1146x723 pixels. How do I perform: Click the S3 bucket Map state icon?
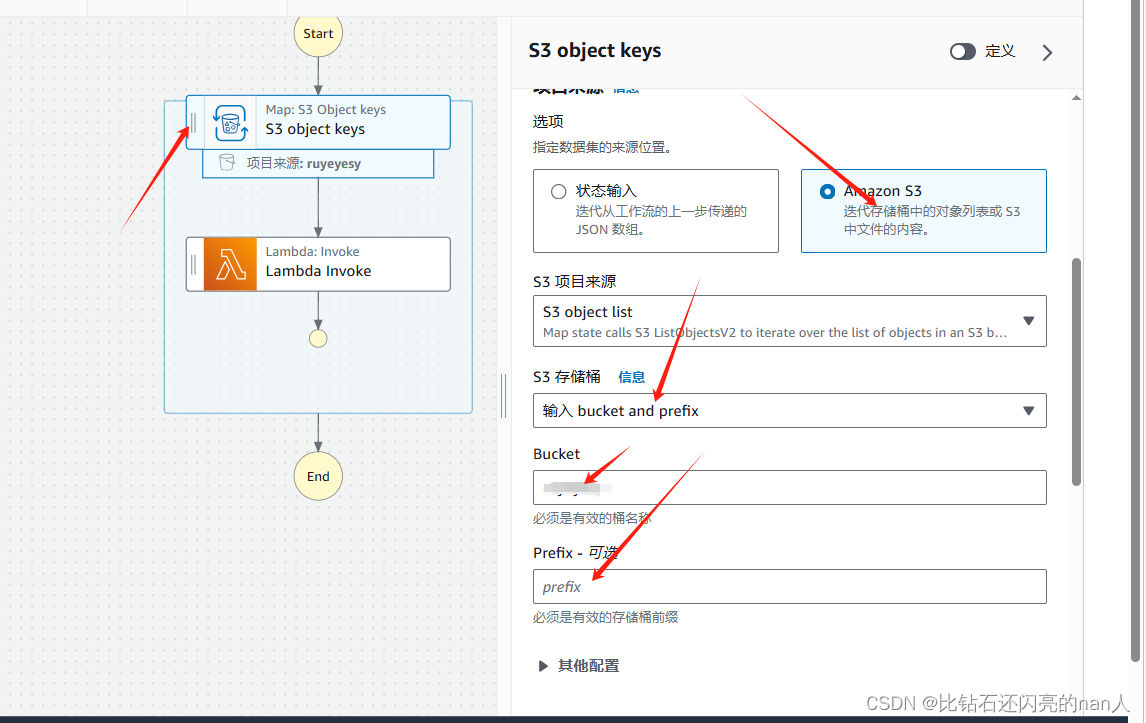(230, 123)
